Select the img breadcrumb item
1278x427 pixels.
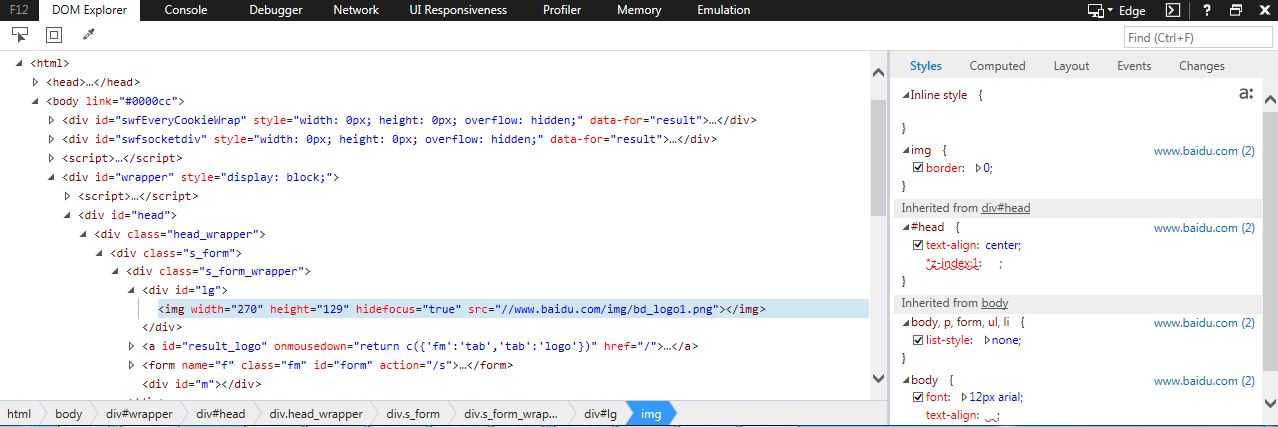(x=651, y=414)
